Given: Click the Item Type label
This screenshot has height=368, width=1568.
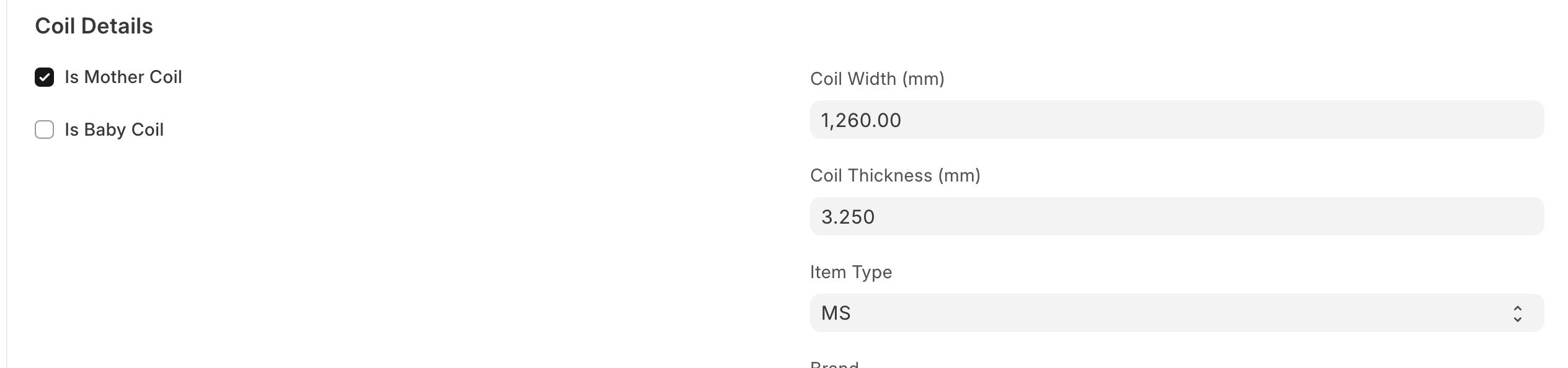Looking at the screenshot, I should (x=851, y=273).
